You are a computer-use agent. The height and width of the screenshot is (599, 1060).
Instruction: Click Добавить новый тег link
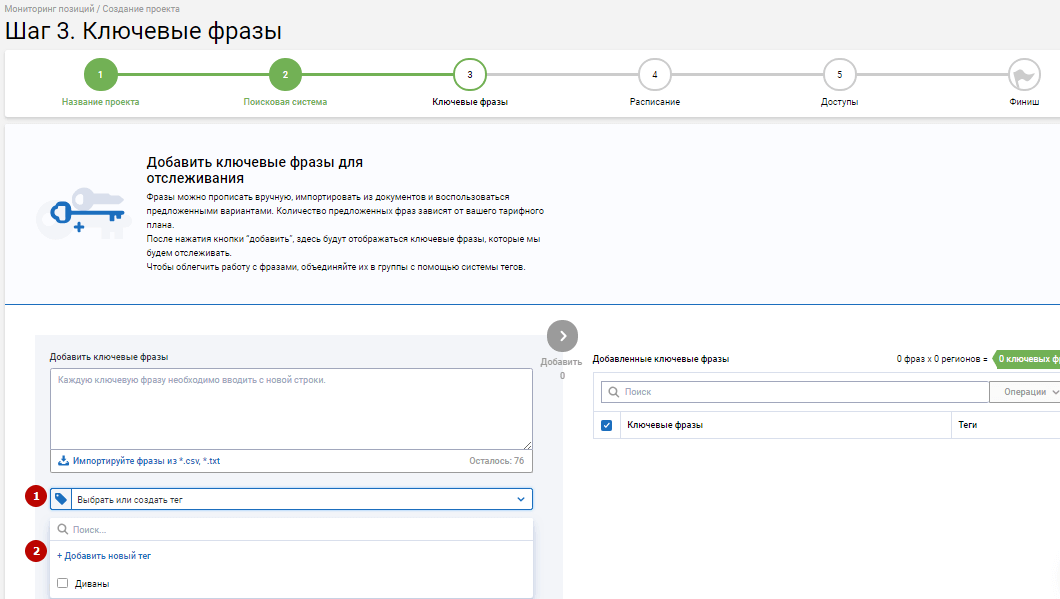(104, 555)
